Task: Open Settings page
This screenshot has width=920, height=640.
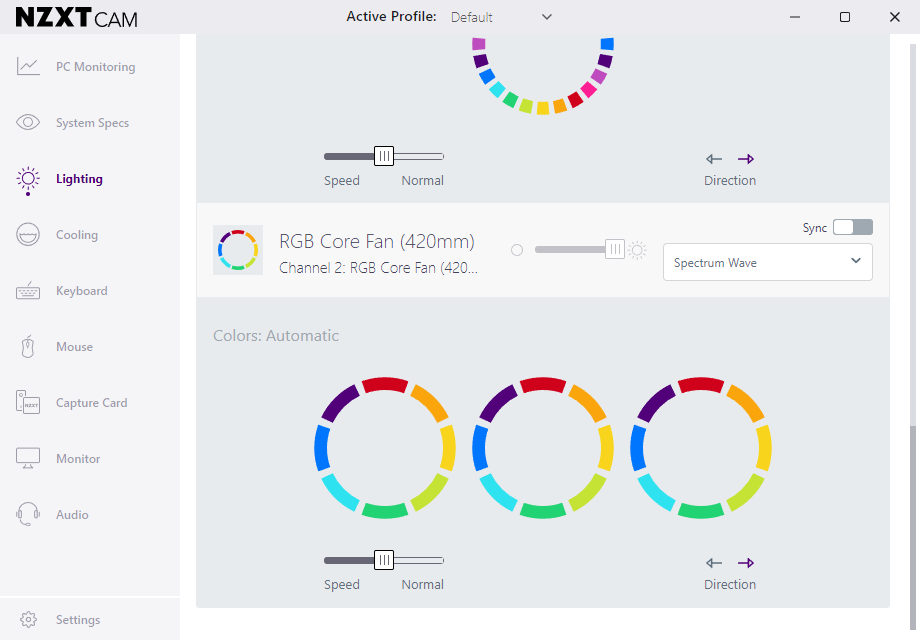Action: (78, 619)
